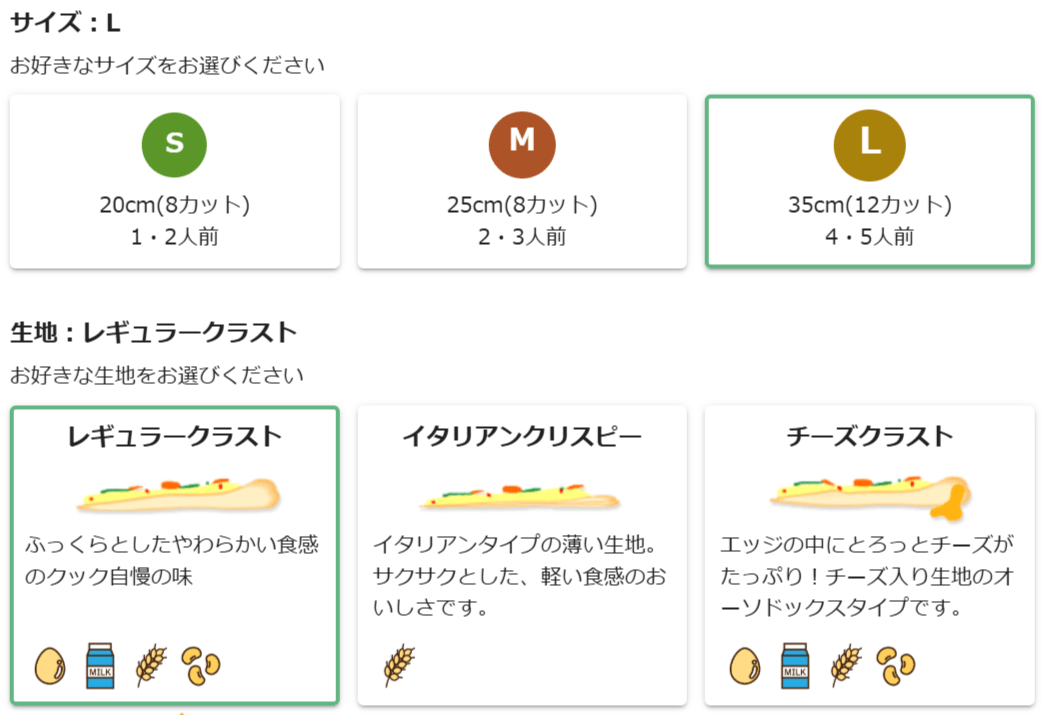Click the MILK carton allergen icon under レギュラークラスト
The width and height of the screenshot is (1053, 715).
[x=97, y=664]
